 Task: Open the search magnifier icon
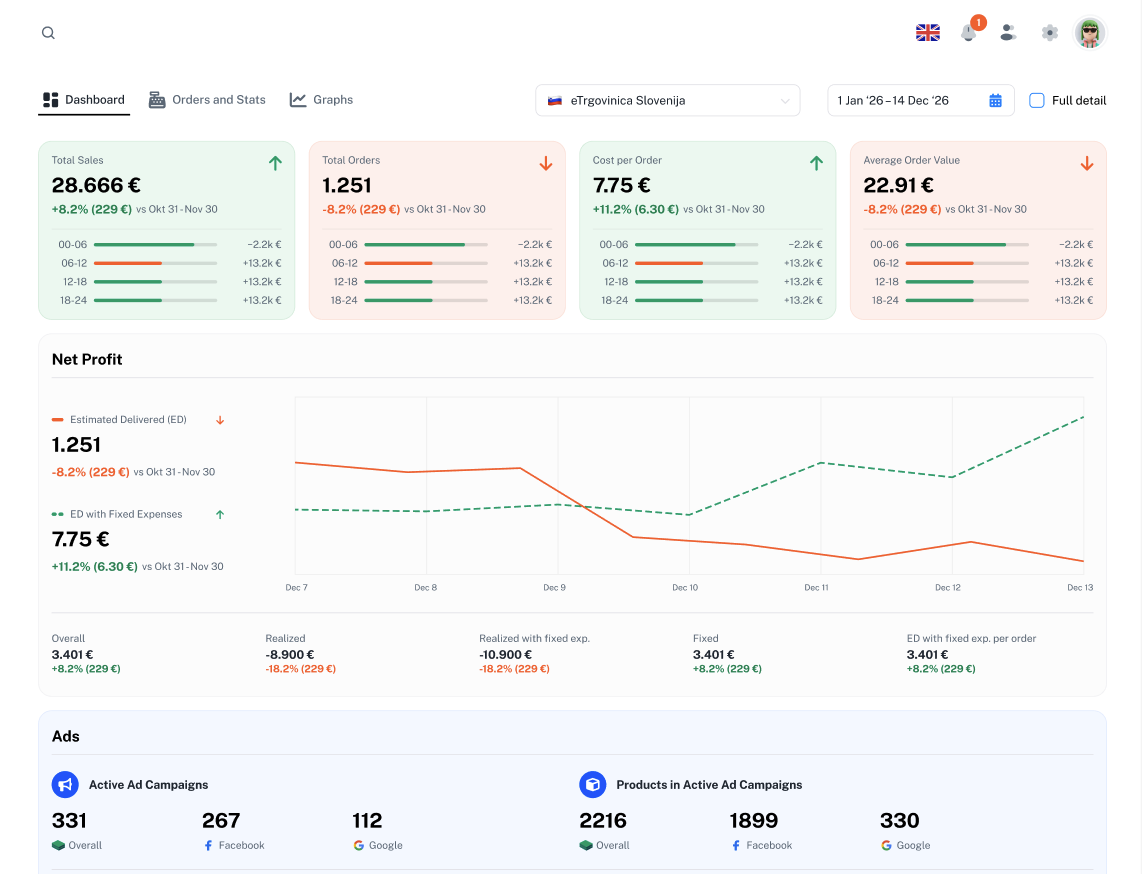(48, 33)
